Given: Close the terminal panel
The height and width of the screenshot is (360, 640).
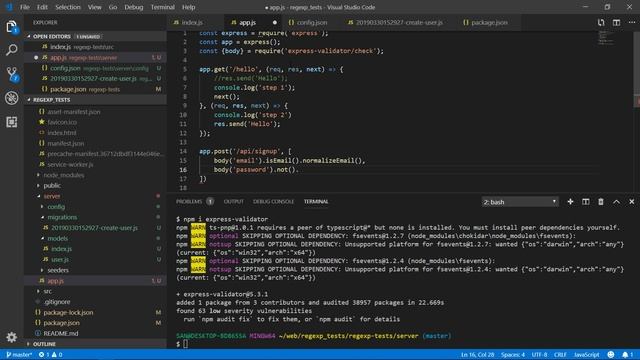Looking at the screenshot, I should [x=632, y=202].
